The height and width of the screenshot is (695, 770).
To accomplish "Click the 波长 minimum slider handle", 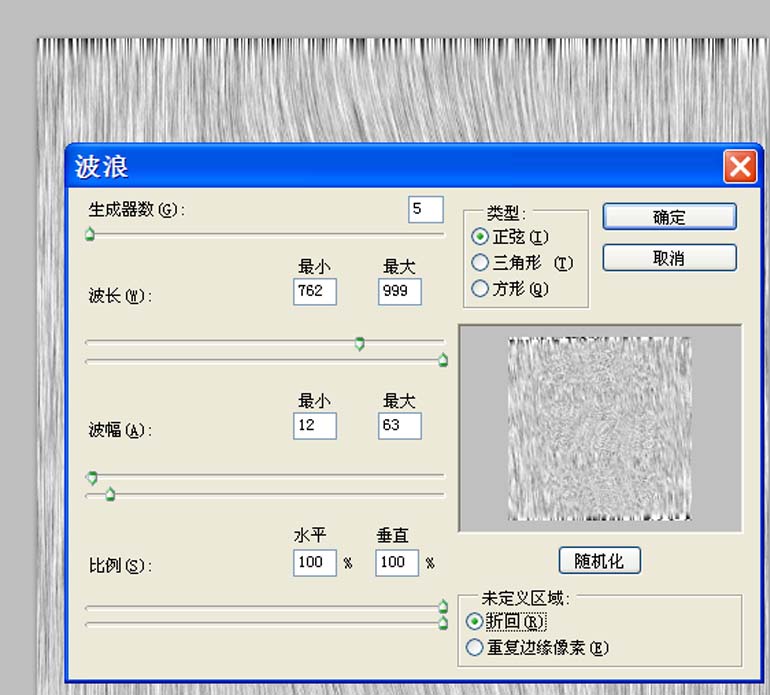I will click(359, 343).
